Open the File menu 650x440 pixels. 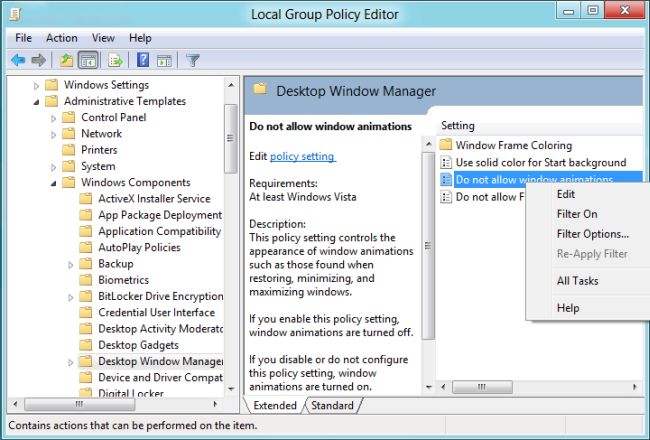pos(24,38)
